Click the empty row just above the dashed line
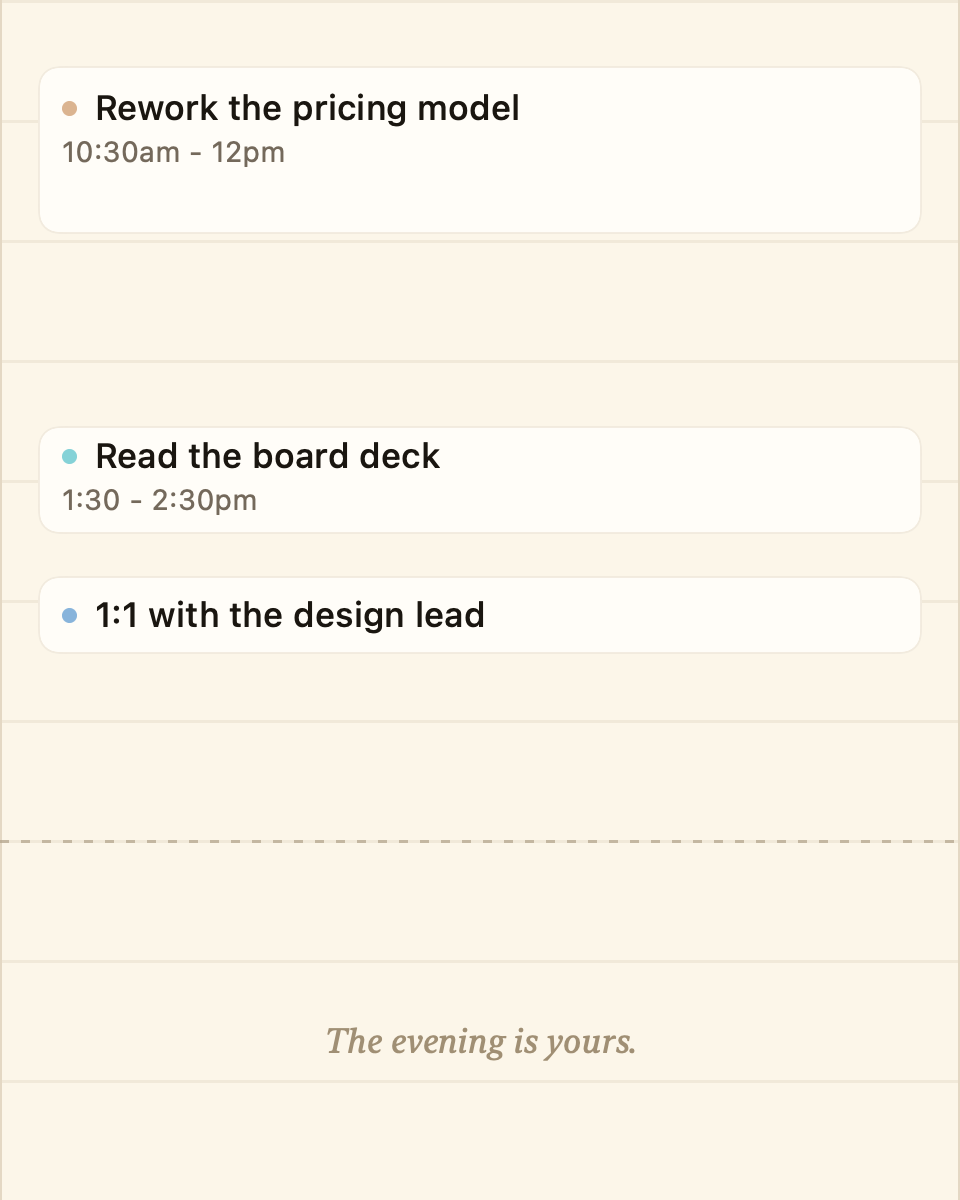The image size is (960, 1200). (480, 781)
